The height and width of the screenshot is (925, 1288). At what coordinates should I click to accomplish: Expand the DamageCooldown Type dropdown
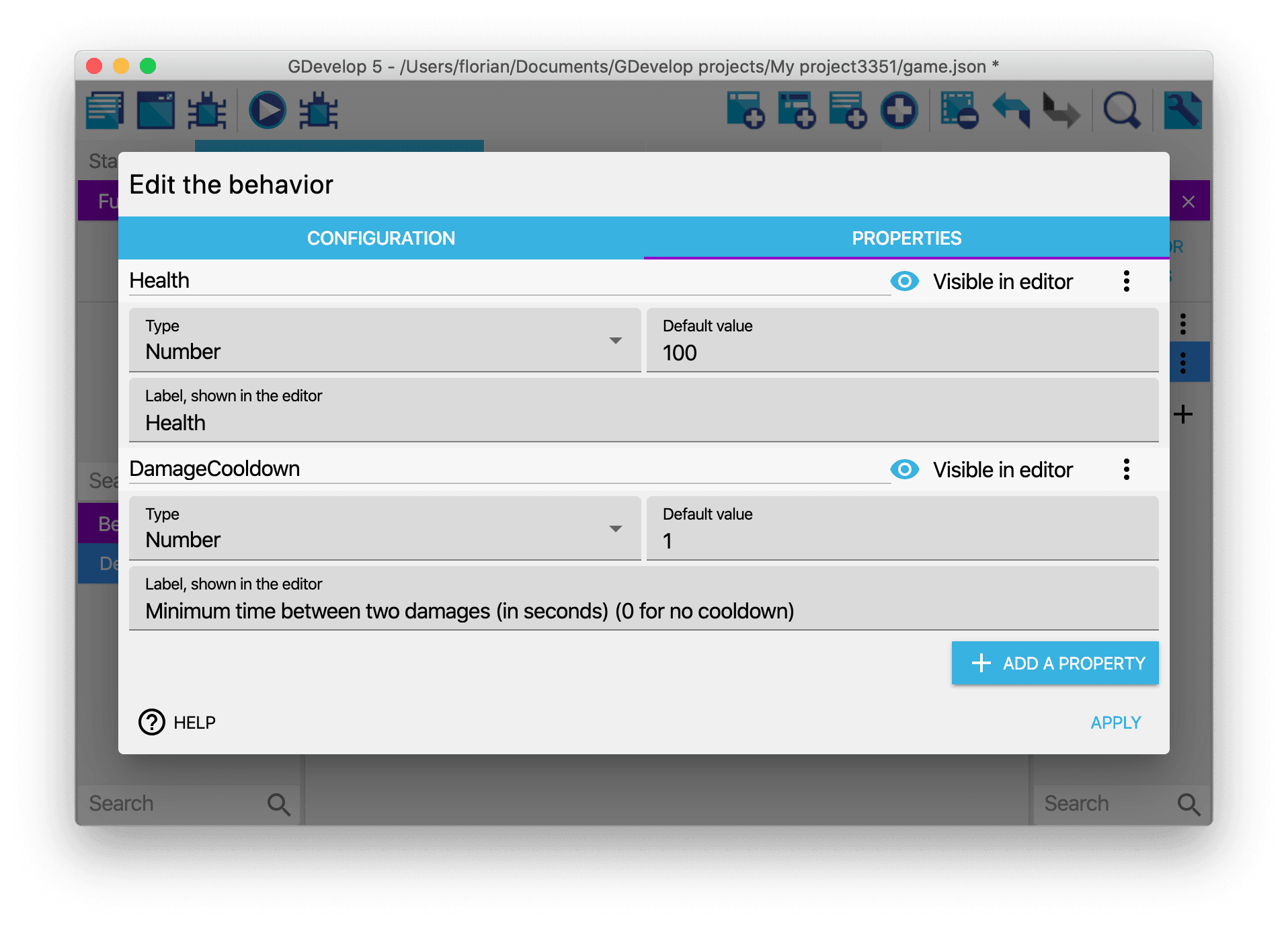(x=385, y=529)
